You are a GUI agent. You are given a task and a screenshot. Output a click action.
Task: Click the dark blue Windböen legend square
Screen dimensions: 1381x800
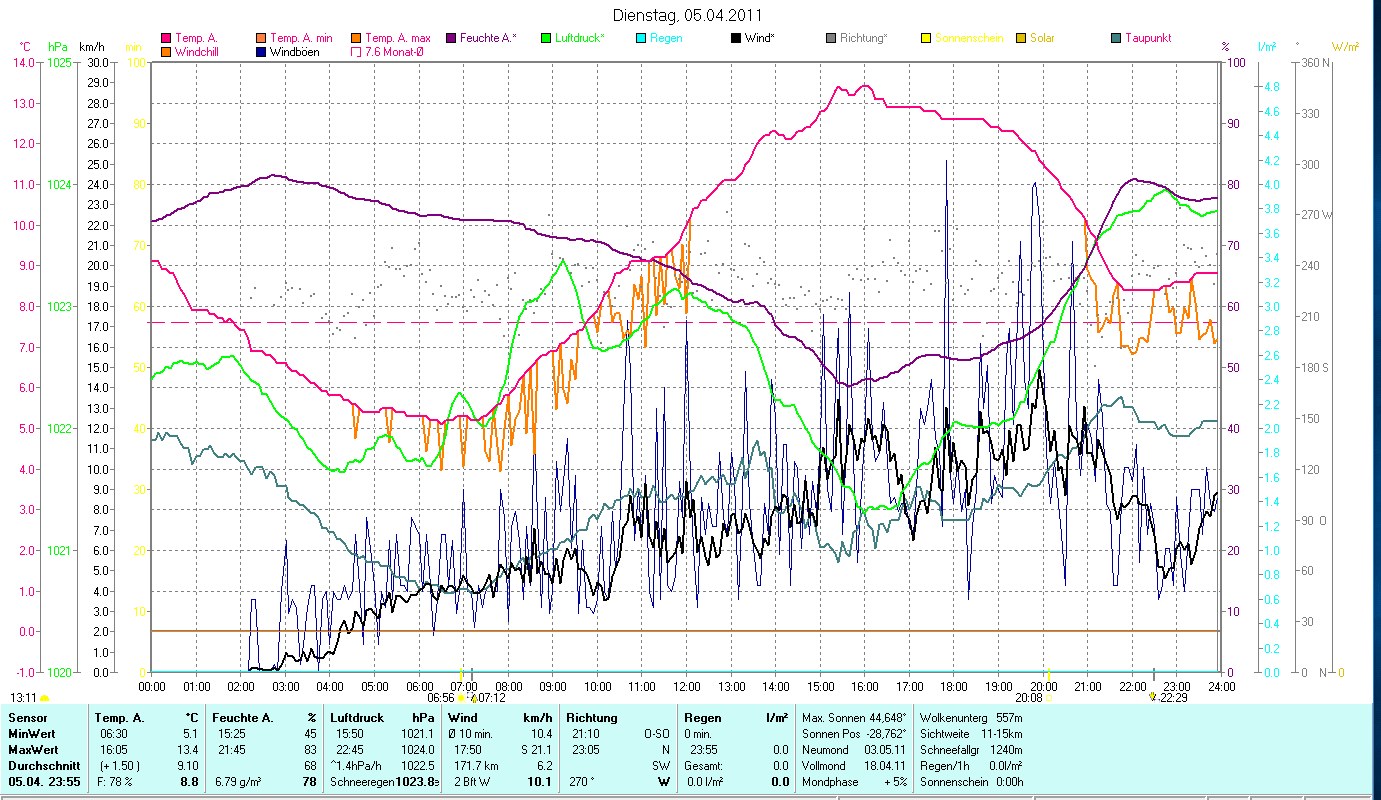[262, 52]
